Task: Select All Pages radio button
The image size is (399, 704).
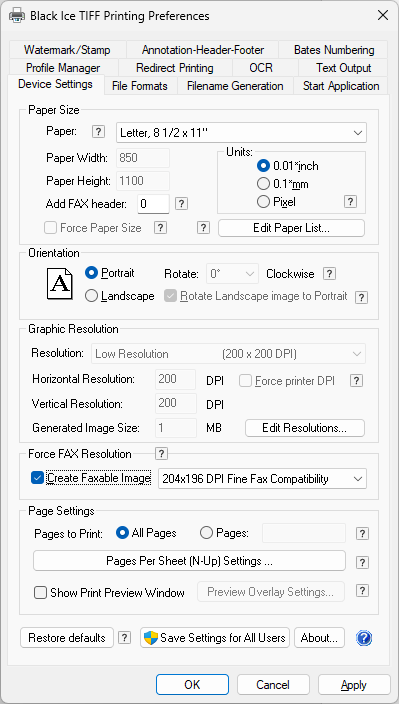Action: click(x=122, y=533)
